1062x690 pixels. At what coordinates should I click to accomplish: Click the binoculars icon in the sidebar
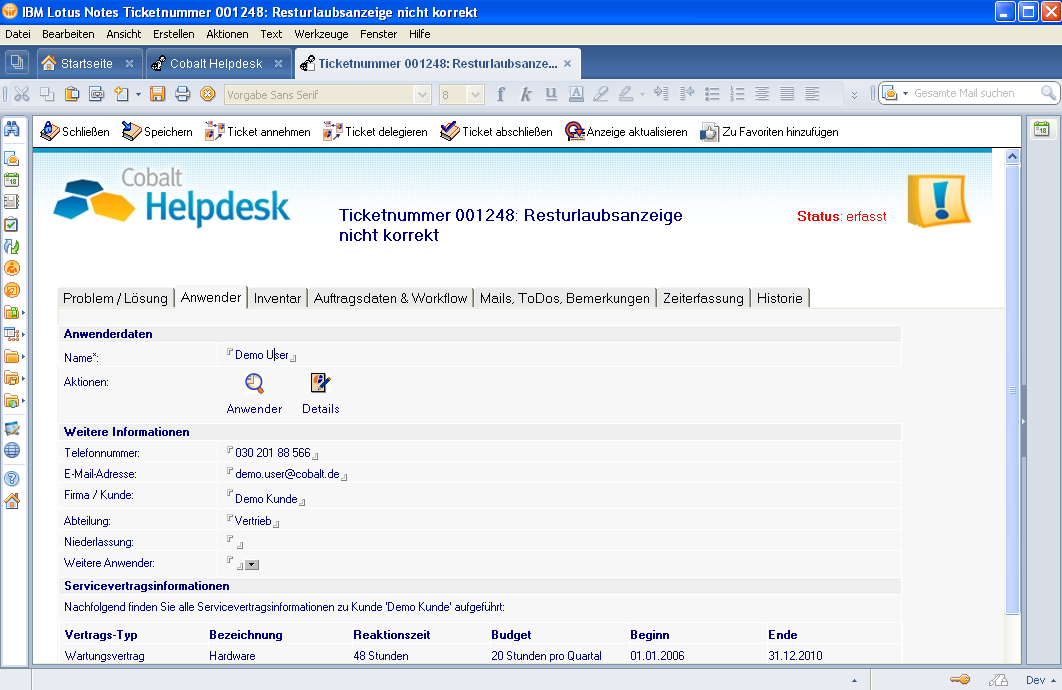(x=12, y=128)
